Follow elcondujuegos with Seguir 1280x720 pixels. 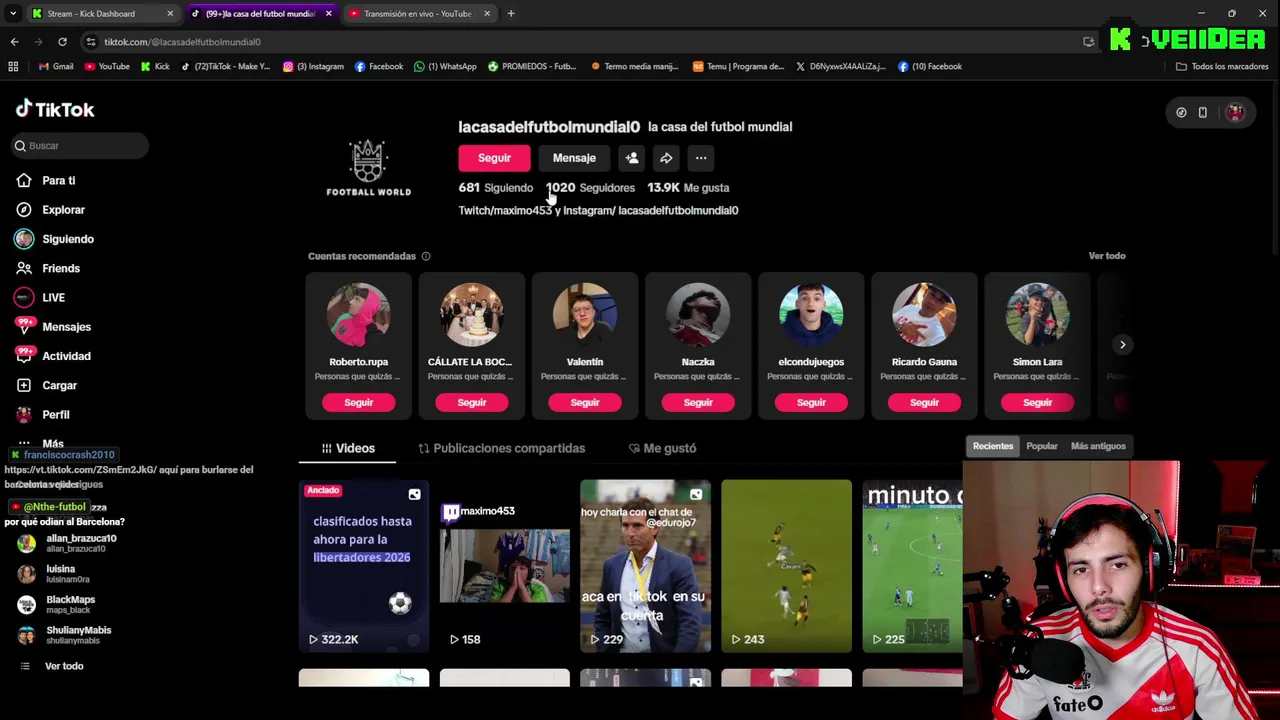(811, 402)
